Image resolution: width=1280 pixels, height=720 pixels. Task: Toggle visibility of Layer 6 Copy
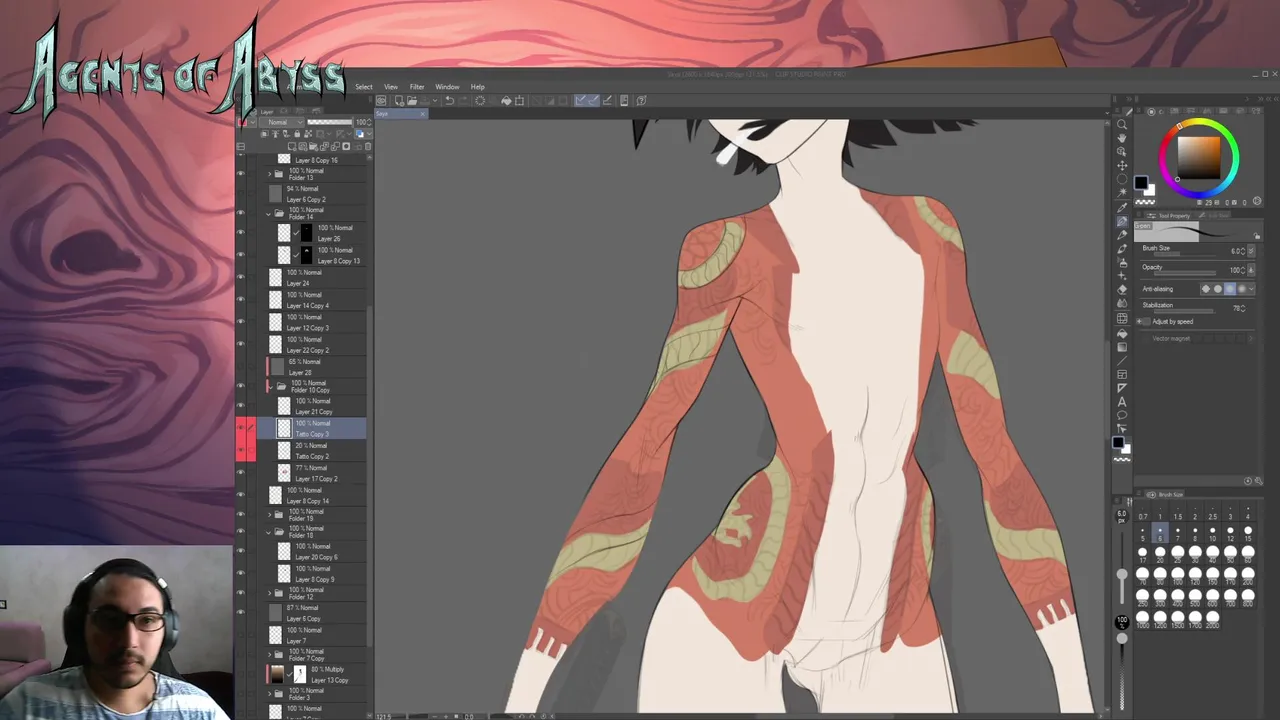point(240,612)
